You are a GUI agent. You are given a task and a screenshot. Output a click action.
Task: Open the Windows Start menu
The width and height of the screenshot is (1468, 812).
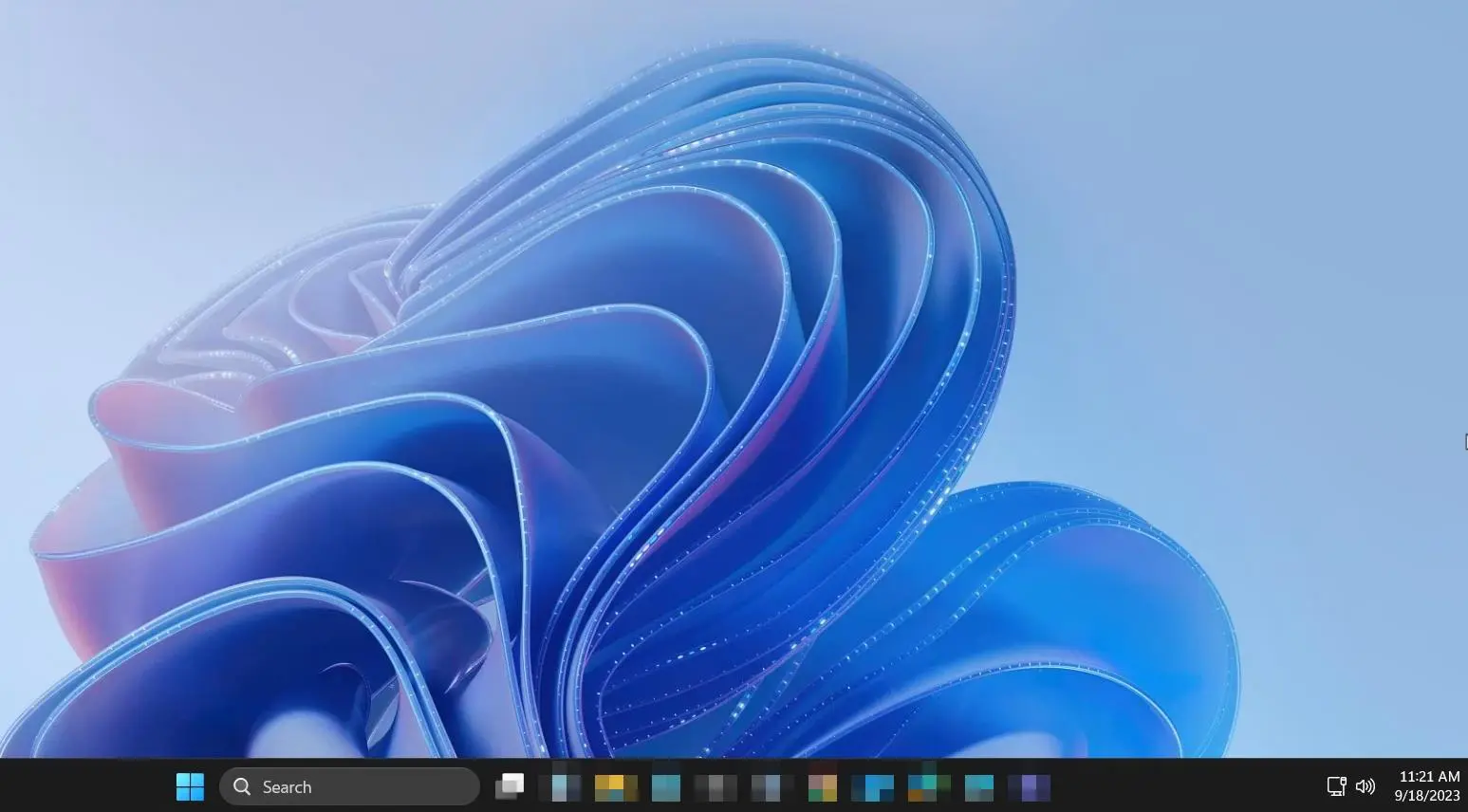[190, 786]
